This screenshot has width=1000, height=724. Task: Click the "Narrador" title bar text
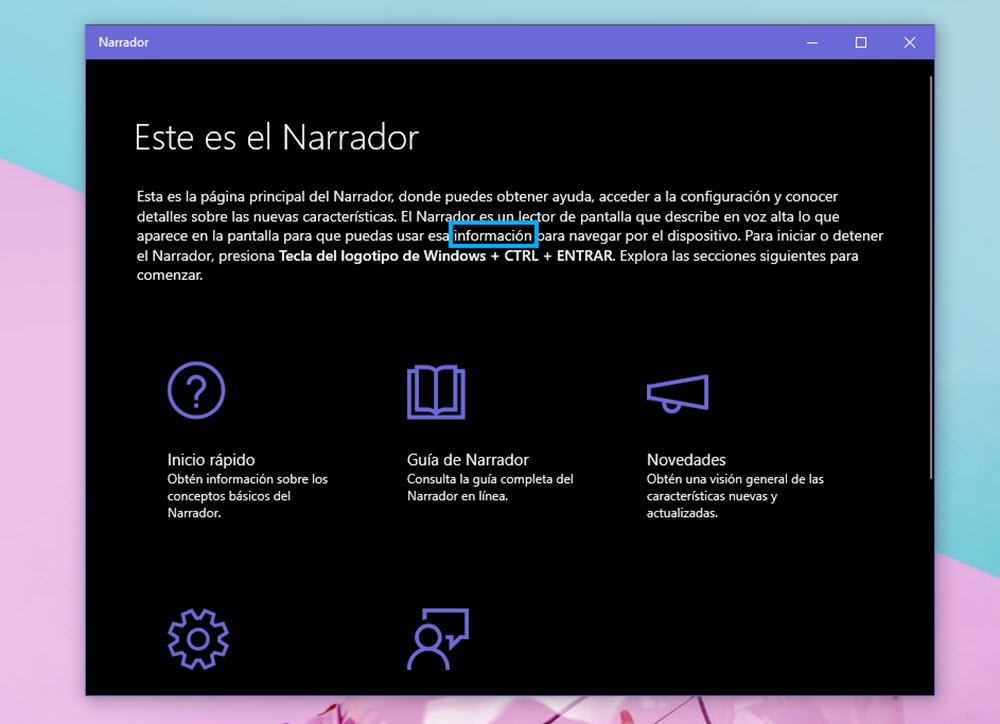[124, 43]
